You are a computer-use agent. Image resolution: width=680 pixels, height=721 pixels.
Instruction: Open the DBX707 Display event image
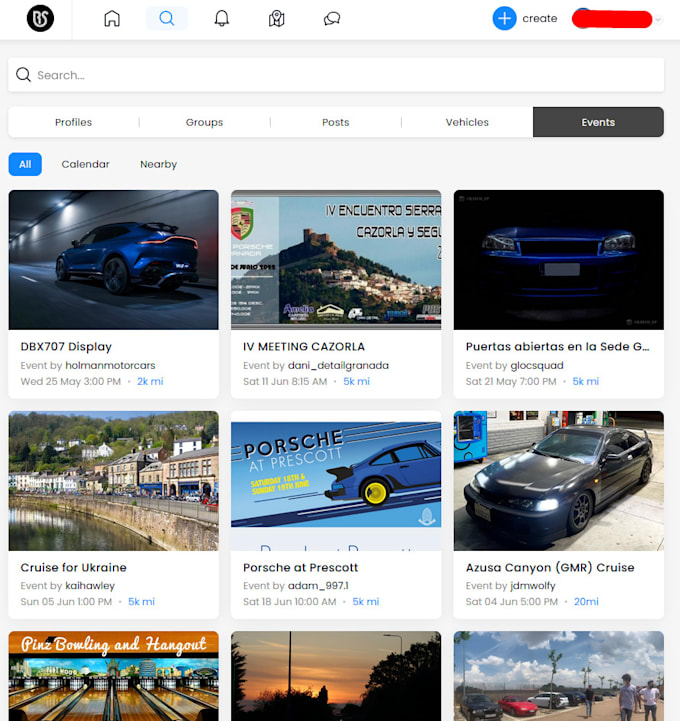(x=114, y=260)
